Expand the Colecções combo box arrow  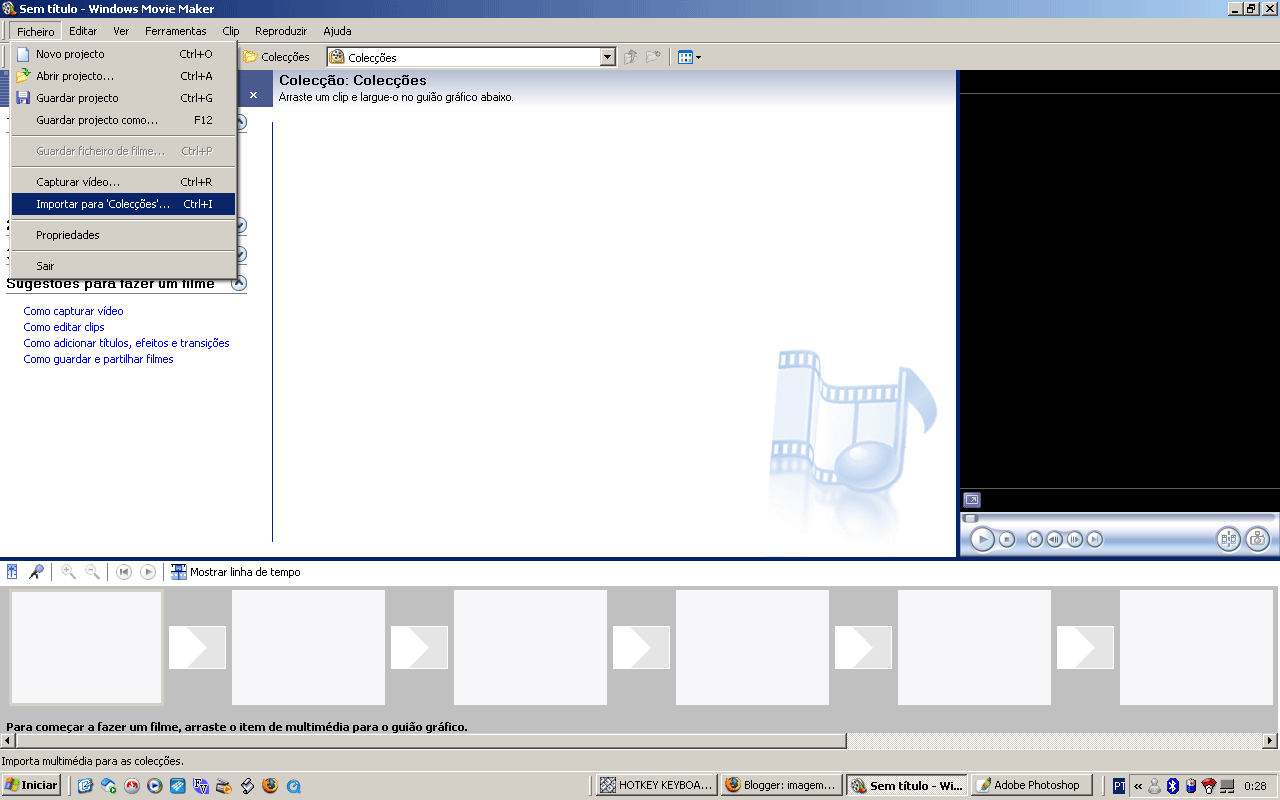pyautogui.click(x=607, y=57)
